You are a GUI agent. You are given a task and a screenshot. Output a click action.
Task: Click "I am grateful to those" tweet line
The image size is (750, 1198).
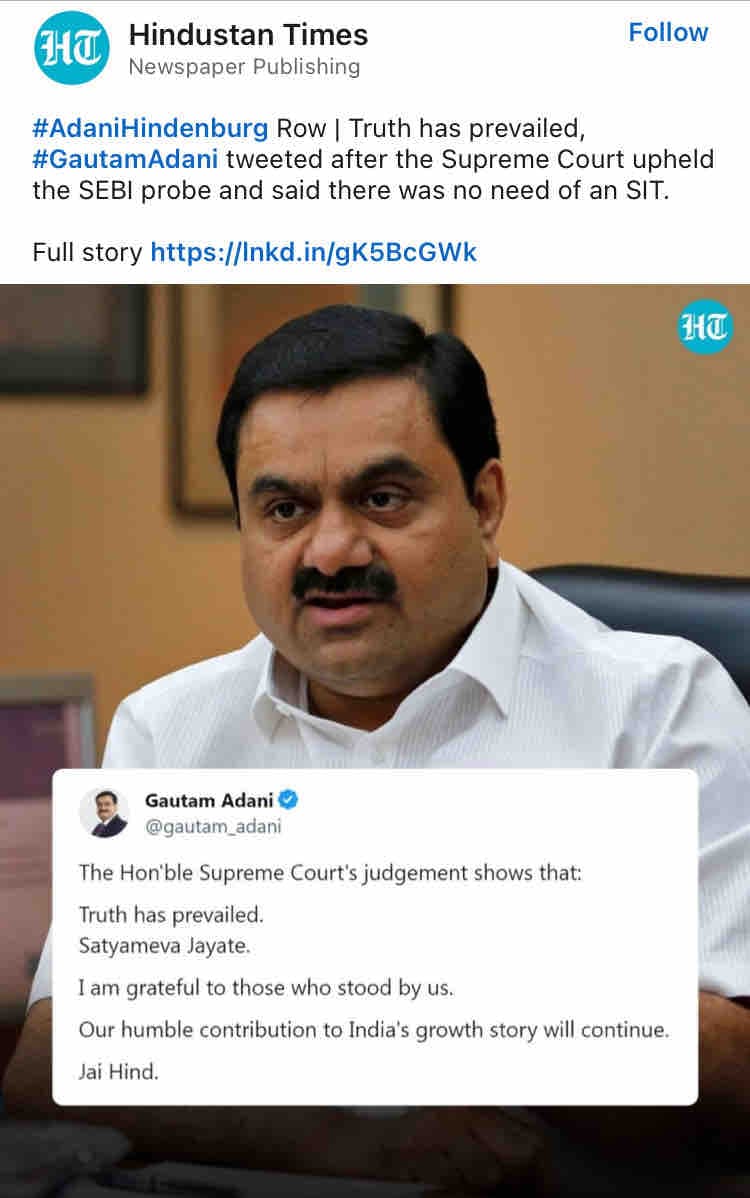coord(266,988)
